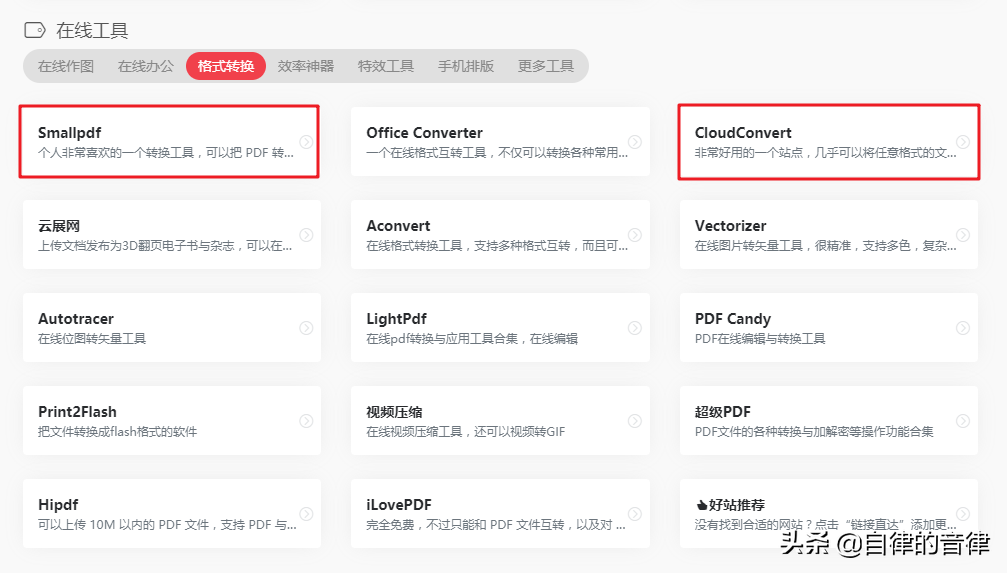Screen dimensions: 1007x573
Task: Click the arrow icon on Aconvert card
Action: pos(635,234)
